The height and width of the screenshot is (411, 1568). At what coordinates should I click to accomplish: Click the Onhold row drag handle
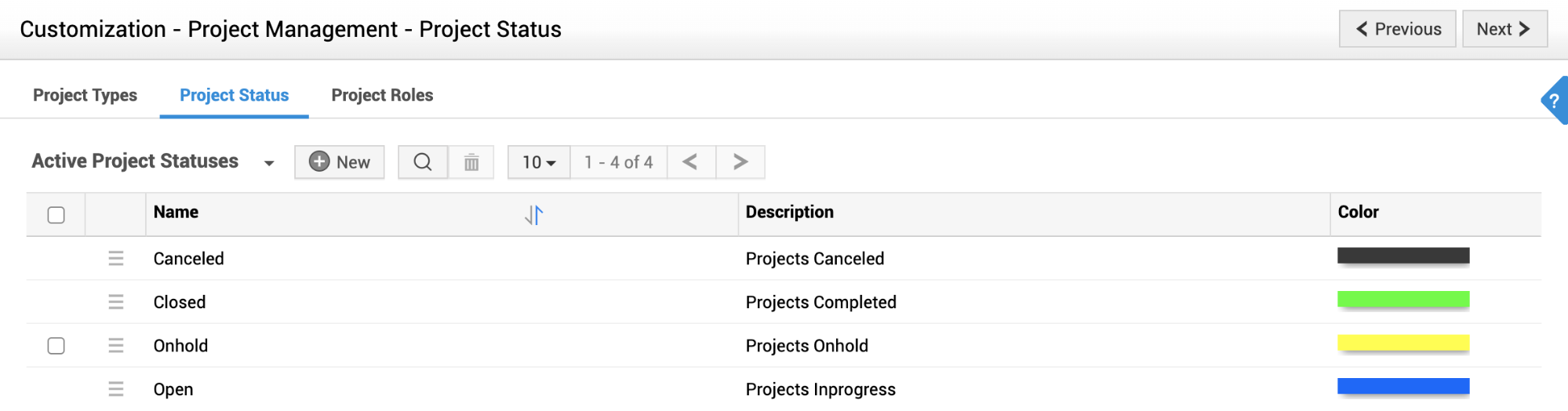pyautogui.click(x=116, y=346)
